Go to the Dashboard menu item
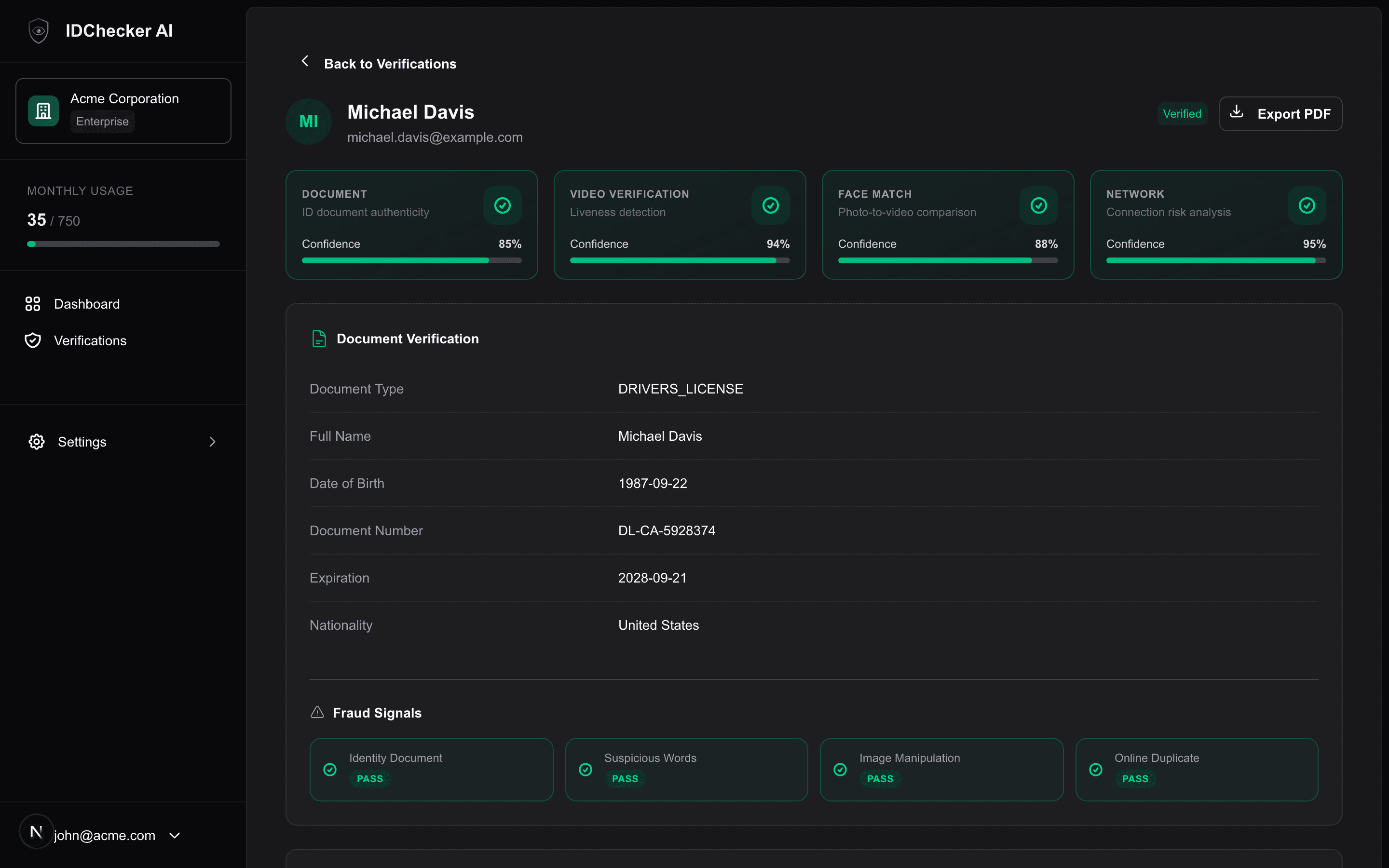This screenshot has width=1389, height=868. 87,304
